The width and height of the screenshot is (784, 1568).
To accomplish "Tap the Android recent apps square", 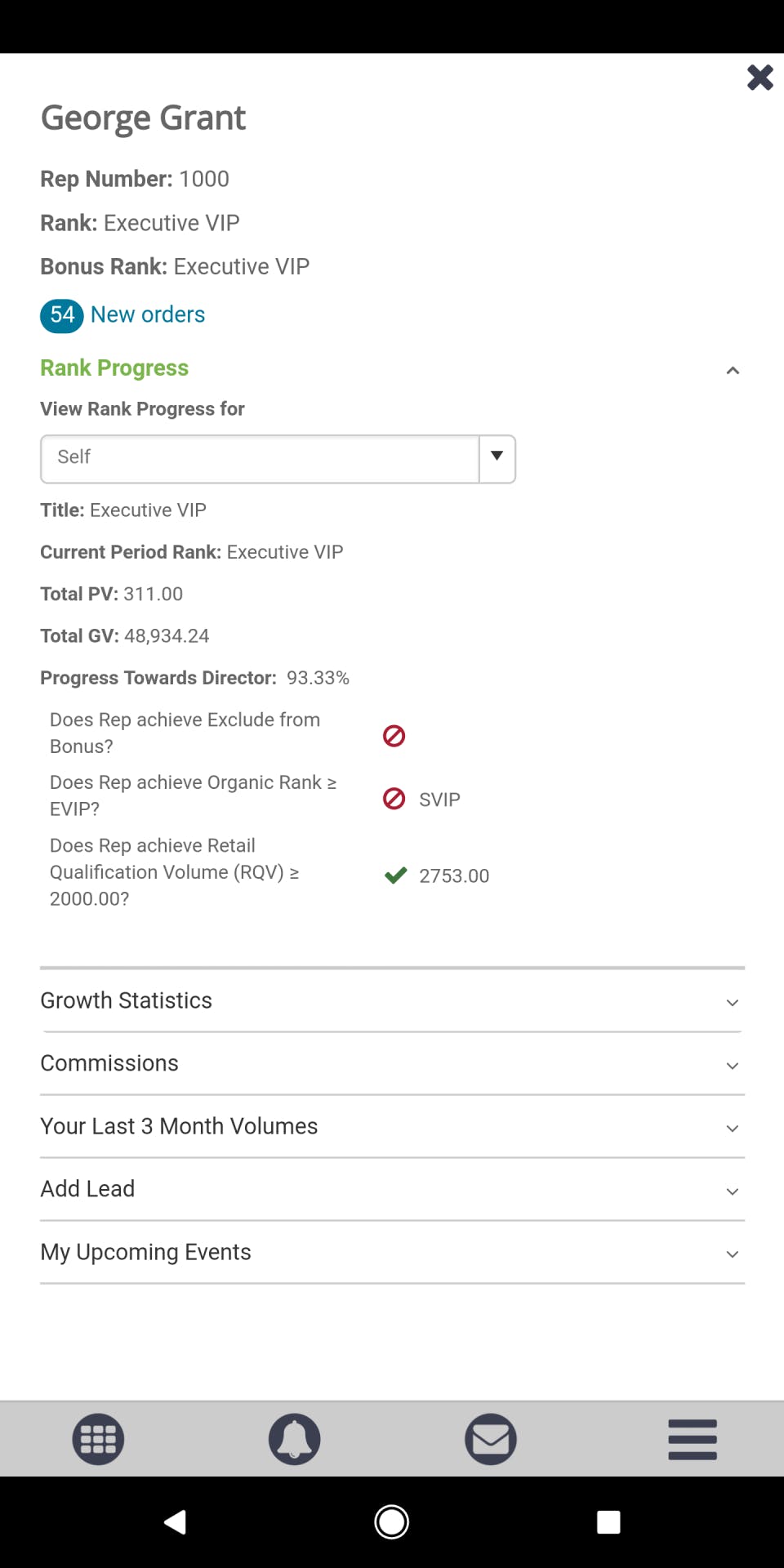I will click(x=608, y=1521).
